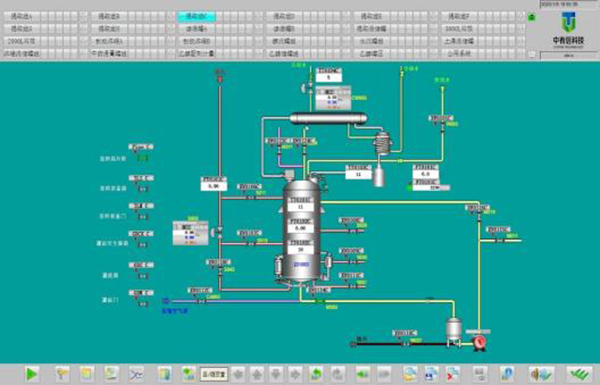Click the green play arrow in bottom toolbar
The image size is (600, 385).
pos(31,374)
